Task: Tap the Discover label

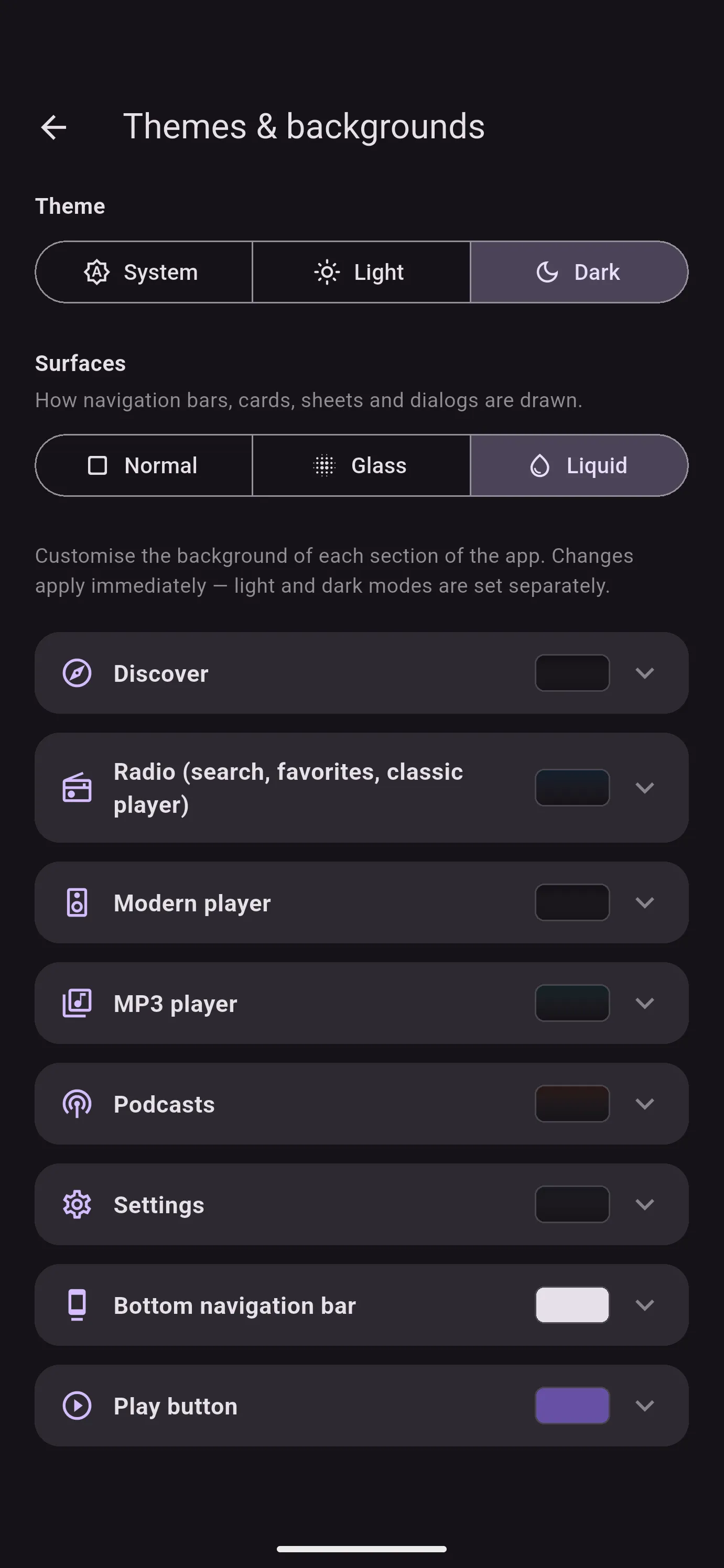Action: pyautogui.click(x=161, y=674)
